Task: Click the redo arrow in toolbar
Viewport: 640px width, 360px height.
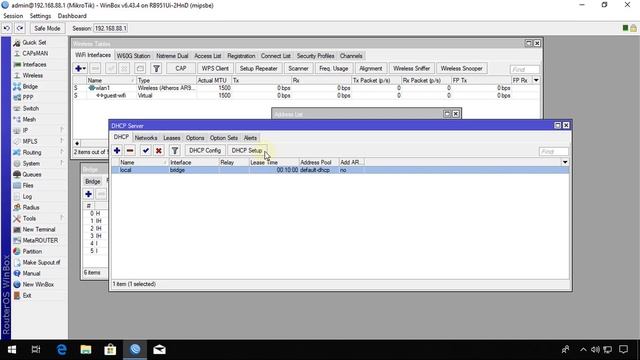Action: point(20,28)
